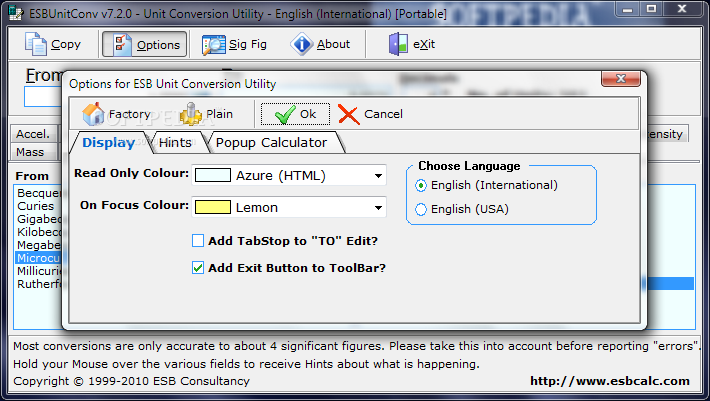Select the highlighted Microcuries list entry
Screen dimensions: 710x401
coord(38,258)
